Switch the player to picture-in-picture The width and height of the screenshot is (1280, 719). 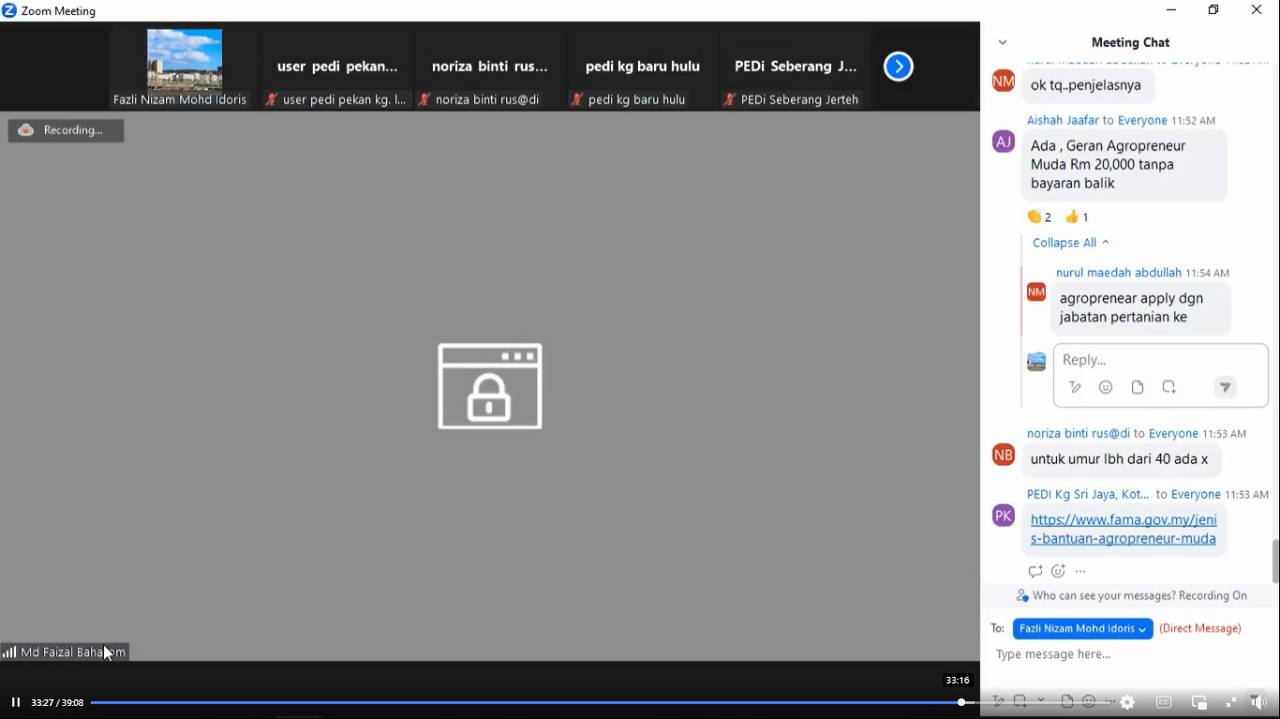pyautogui.click(x=1199, y=702)
